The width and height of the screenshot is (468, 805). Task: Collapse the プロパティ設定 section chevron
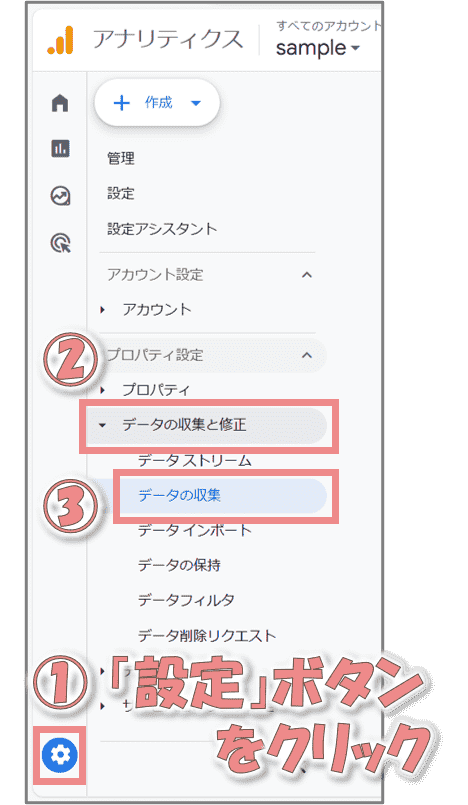306,355
